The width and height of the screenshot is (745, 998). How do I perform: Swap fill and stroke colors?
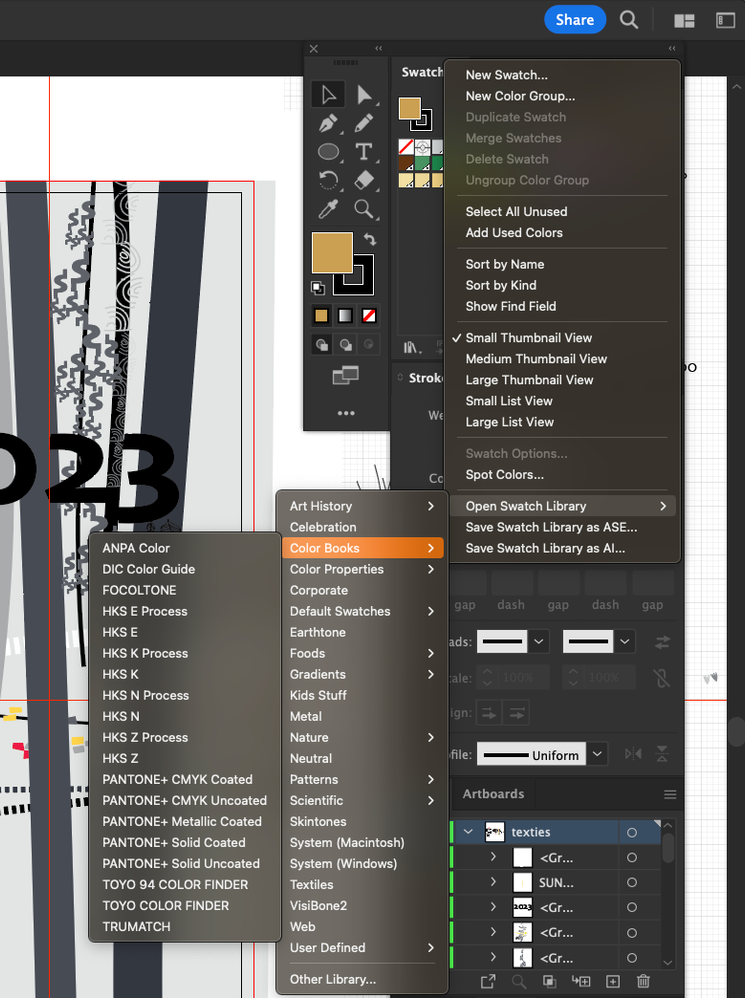[370, 239]
